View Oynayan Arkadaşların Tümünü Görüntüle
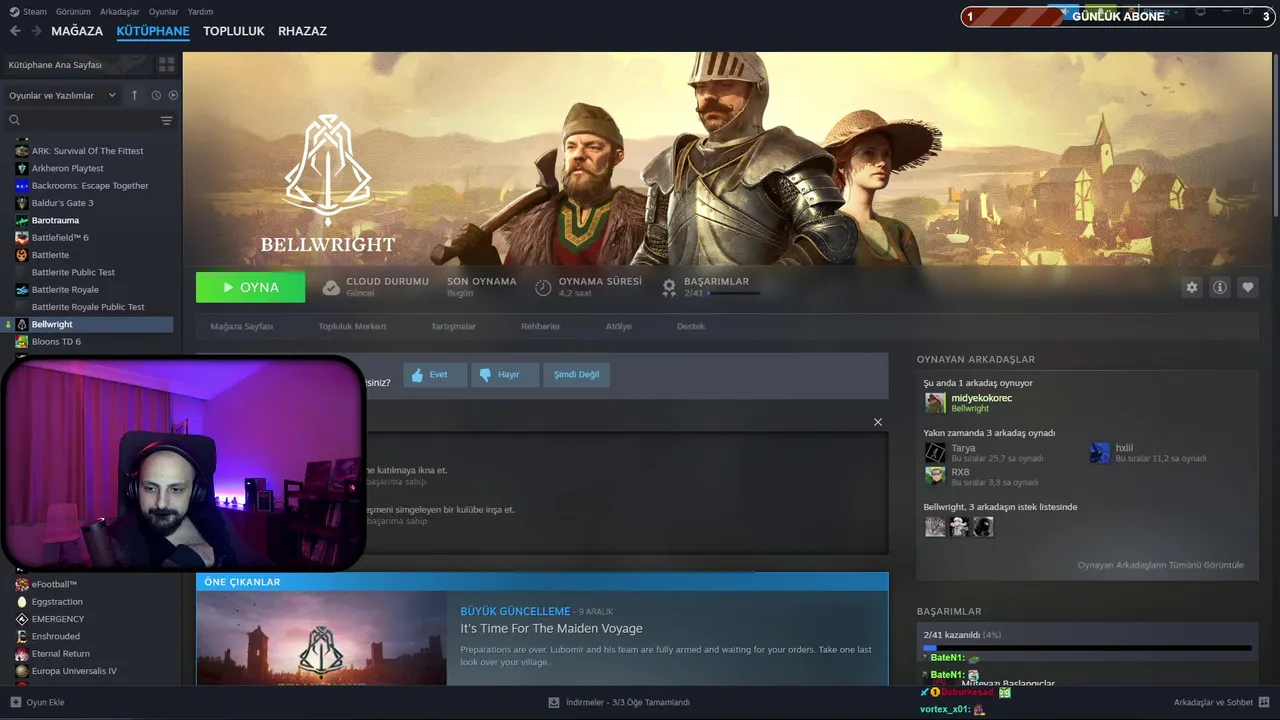 coord(1160,565)
